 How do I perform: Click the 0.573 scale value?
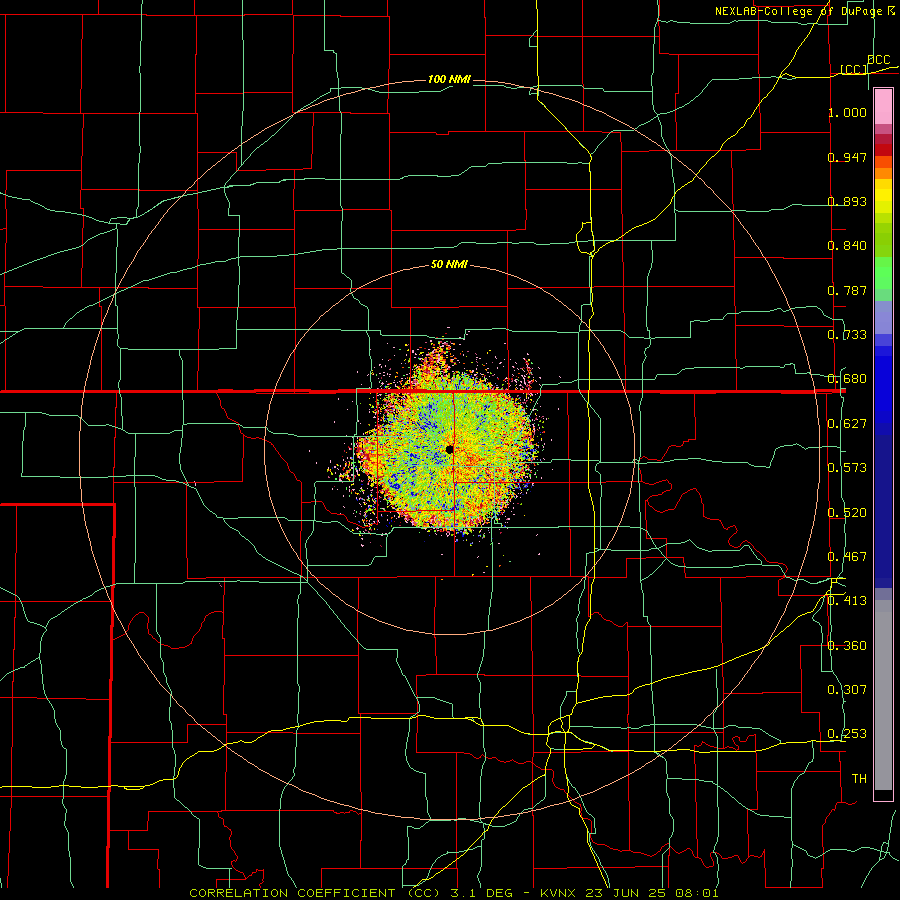click(x=847, y=468)
